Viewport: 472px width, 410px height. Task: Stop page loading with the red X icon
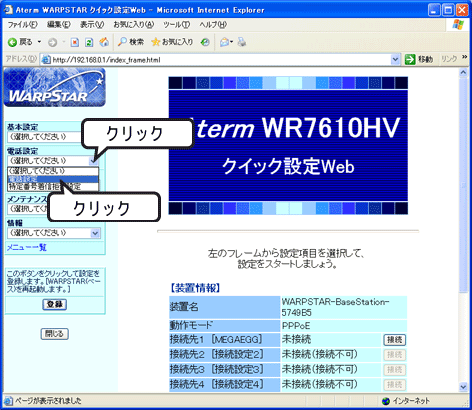pos(75,42)
